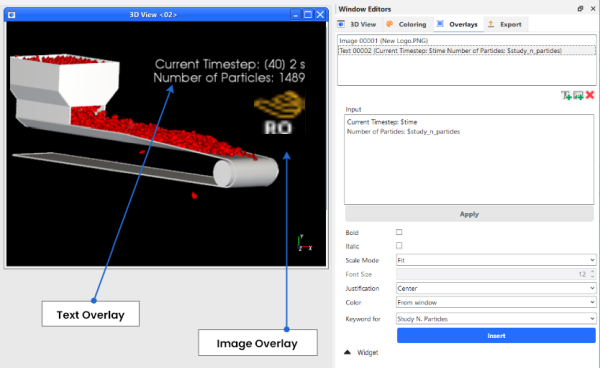Enable the Italic checkbox
This screenshot has height=368, width=600.
click(x=399, y=246)
